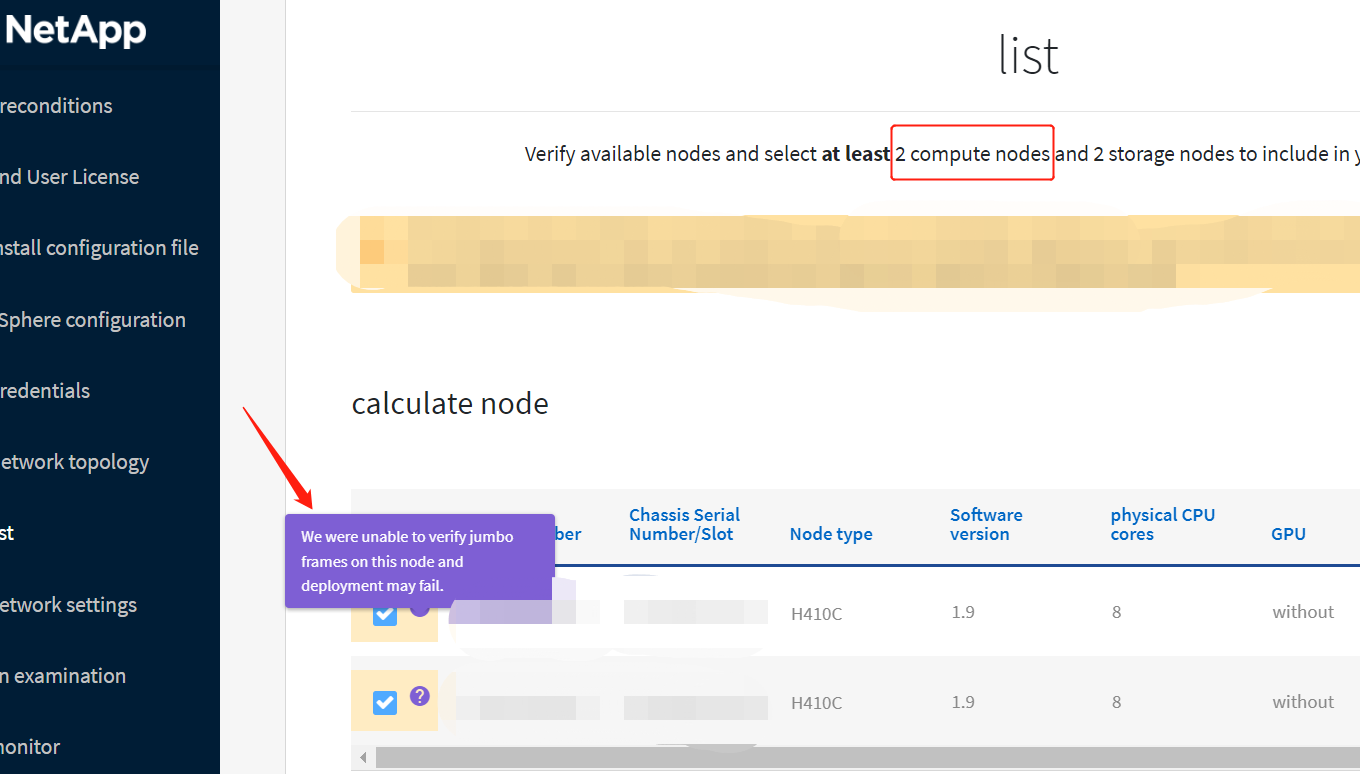Navigate to the vSphere configuration step
Screen dimensions: 1360x774
point(92,320)
